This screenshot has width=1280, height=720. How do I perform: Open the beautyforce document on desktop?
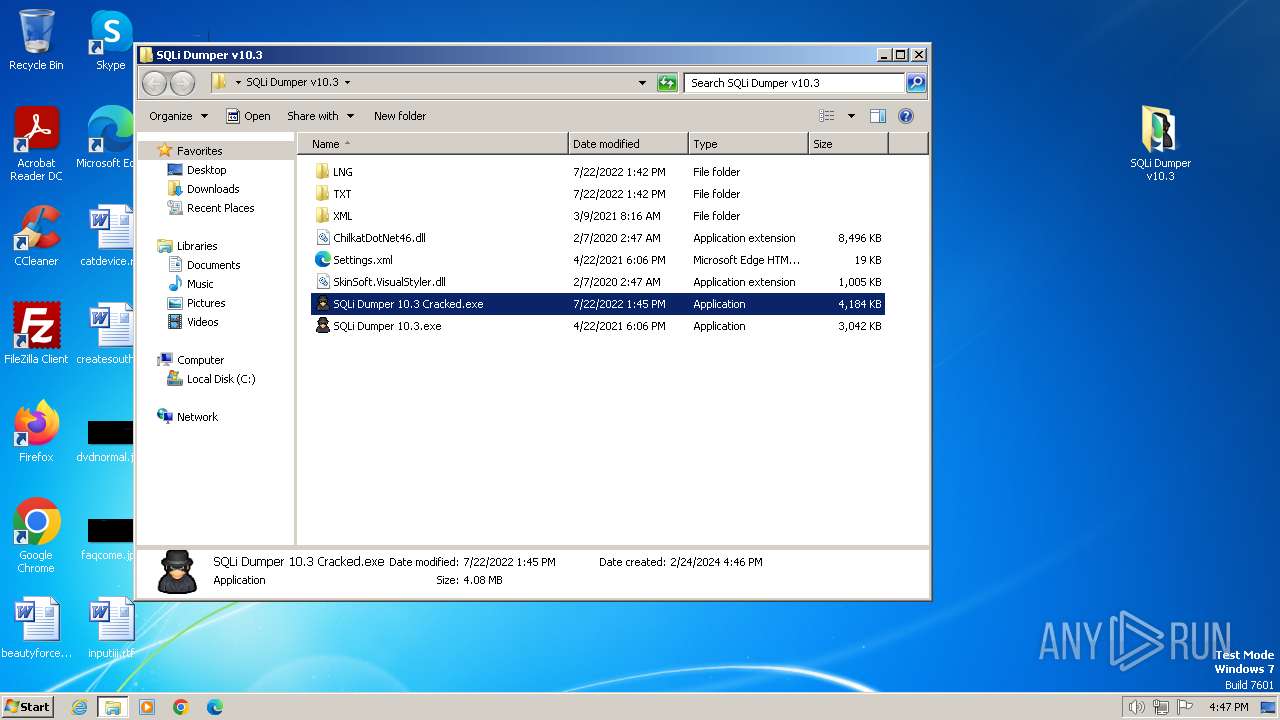(36, 628)
